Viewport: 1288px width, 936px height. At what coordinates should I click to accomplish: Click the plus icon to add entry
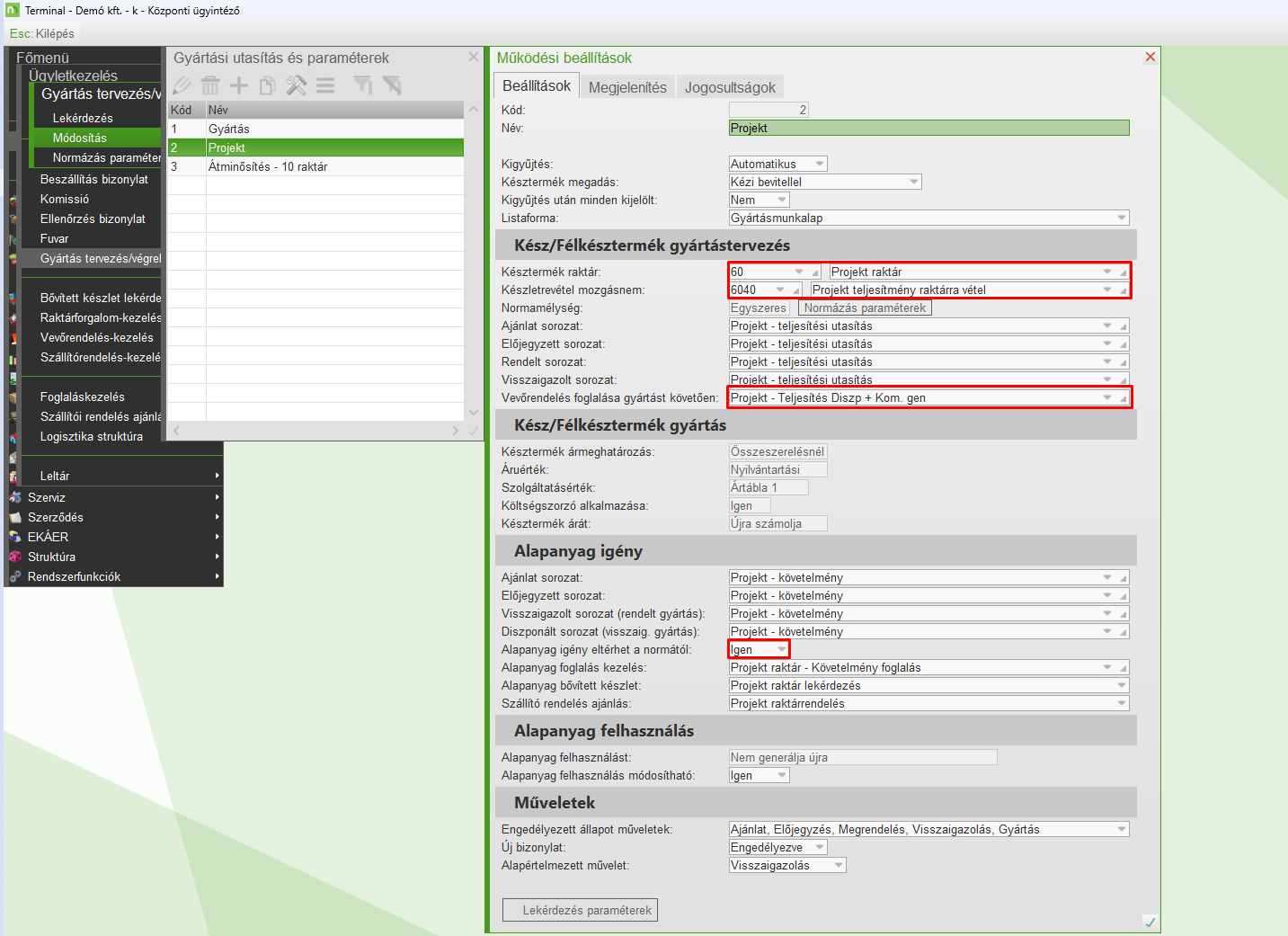[239, 85]
